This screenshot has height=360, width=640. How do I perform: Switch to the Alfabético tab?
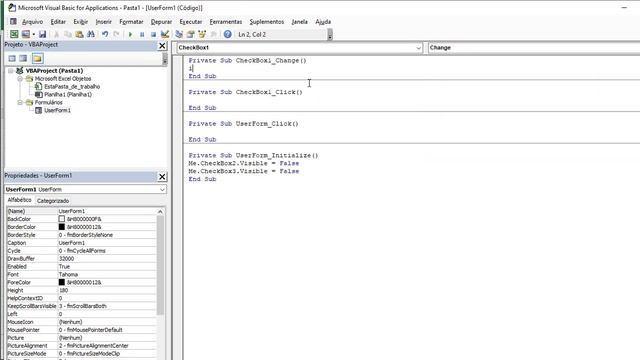[x=20, y=200]
